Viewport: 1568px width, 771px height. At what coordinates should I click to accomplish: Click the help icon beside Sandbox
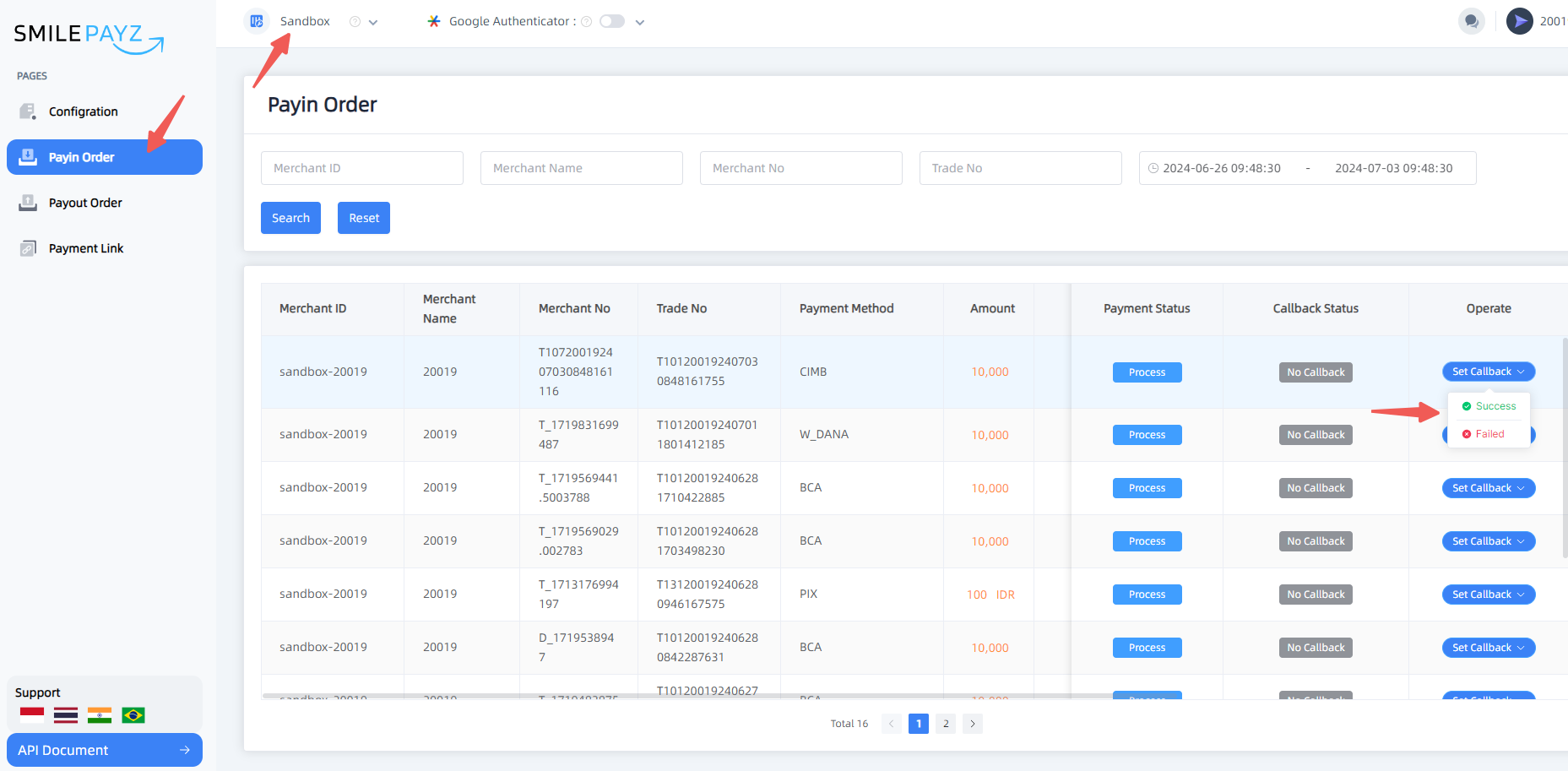pyautogui.click(x=355, y=22)
